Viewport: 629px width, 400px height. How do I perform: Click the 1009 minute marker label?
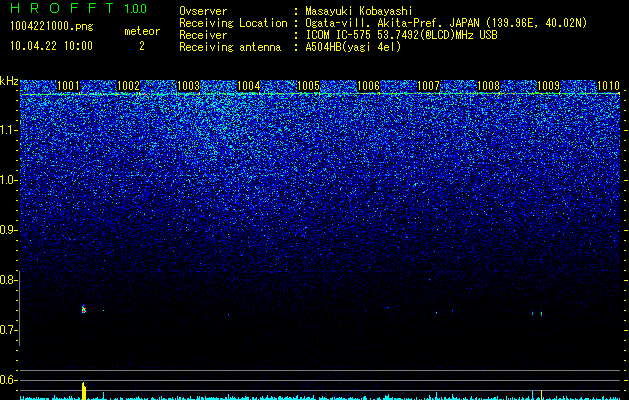548,86
